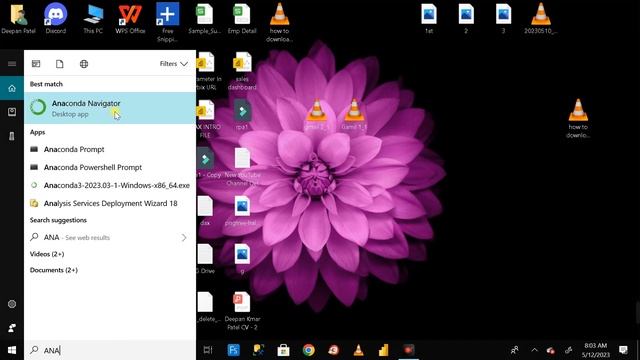Show hidden system tray icons

click(x=534, y=350)
